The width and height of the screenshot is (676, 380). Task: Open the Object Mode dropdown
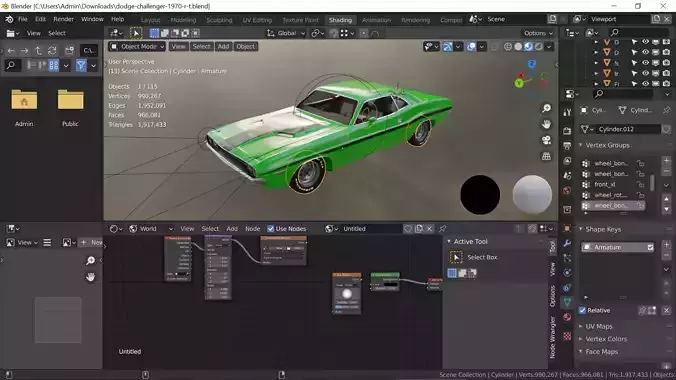[x=137, y=47]
